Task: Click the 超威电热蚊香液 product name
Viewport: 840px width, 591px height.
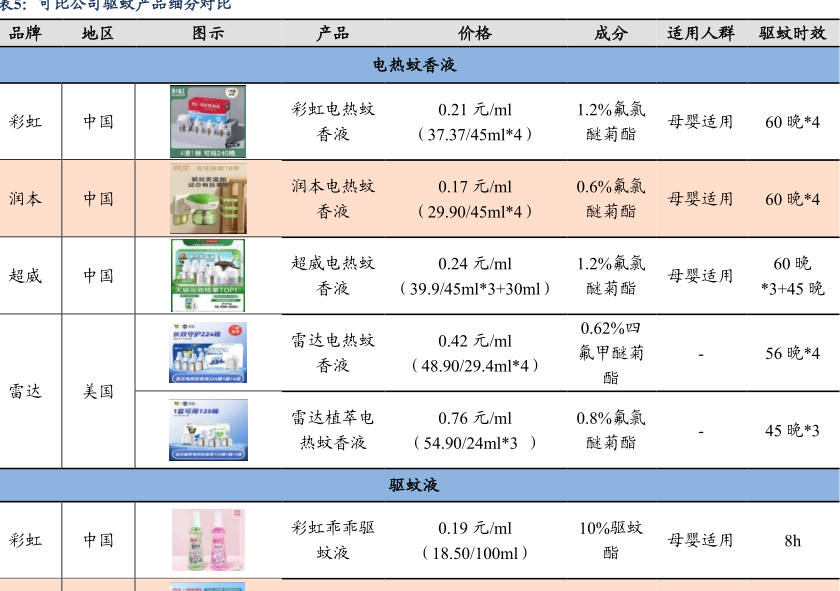Action: click(333, 276)
